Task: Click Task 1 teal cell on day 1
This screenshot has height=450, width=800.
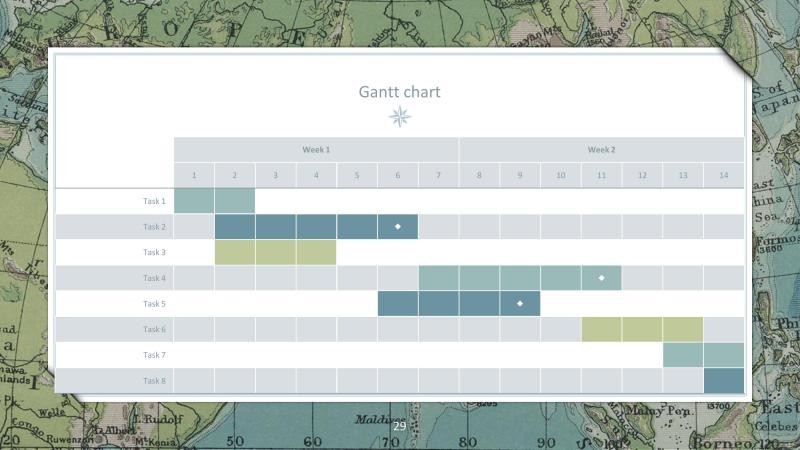Action: tap(194, 201)
